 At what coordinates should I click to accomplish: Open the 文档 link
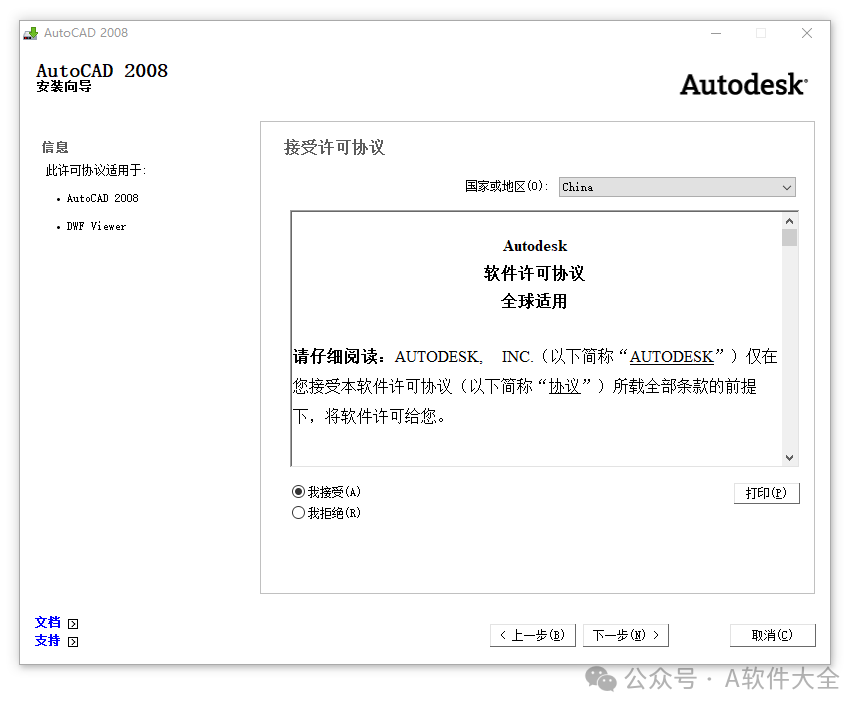click(48, 622)
